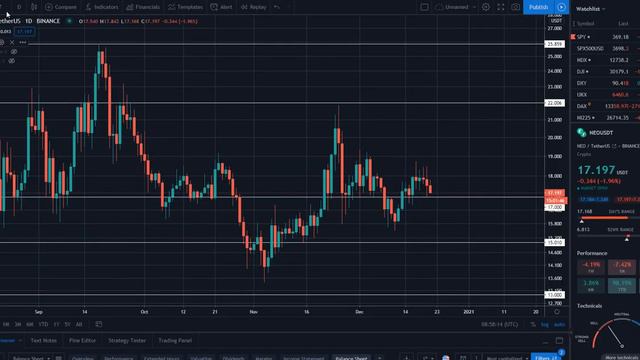Open the Unnamed layout cloud-save dropdown

(x=456, y=7)
